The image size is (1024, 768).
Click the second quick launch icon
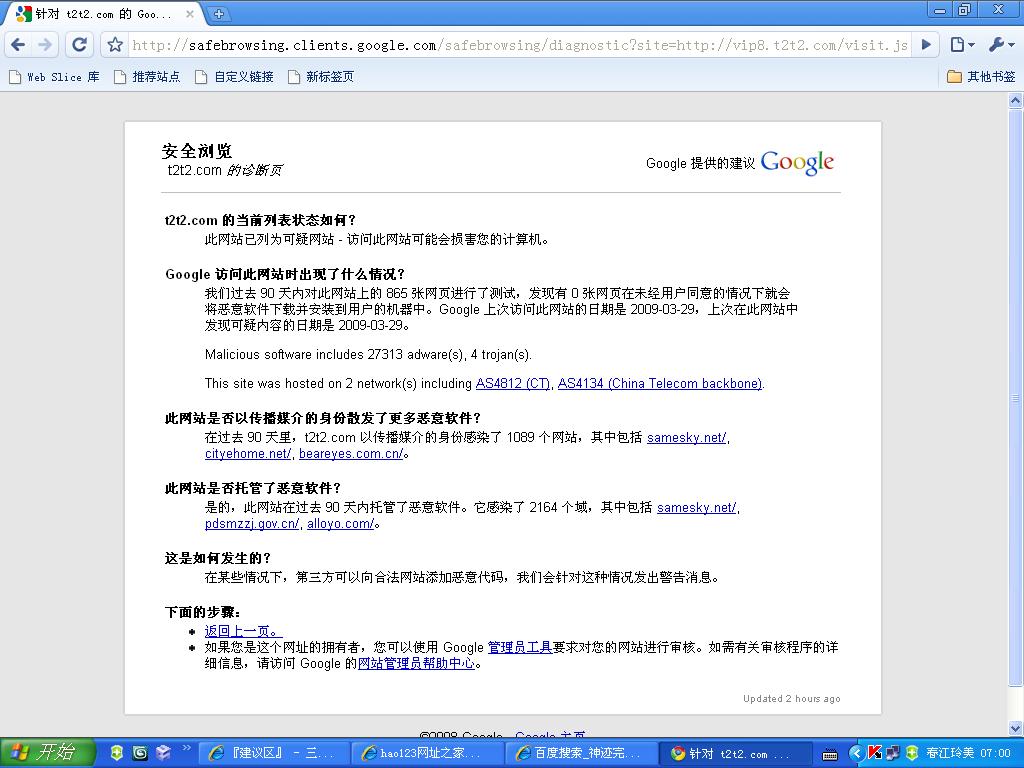[x=140, y=753]
